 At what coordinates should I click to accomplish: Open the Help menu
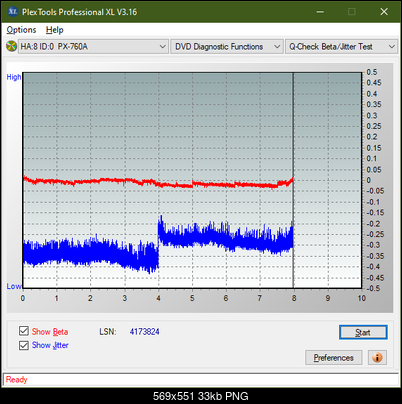(55, 30)
